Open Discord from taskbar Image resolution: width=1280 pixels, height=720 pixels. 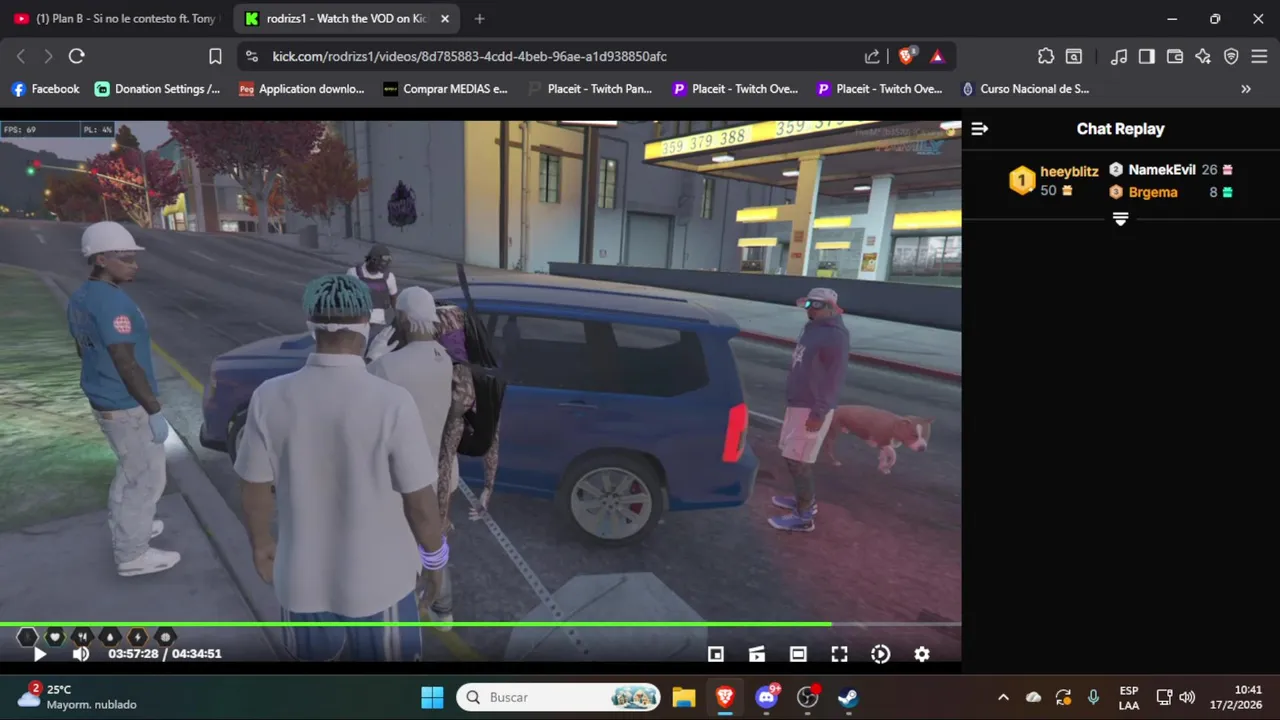767,697
